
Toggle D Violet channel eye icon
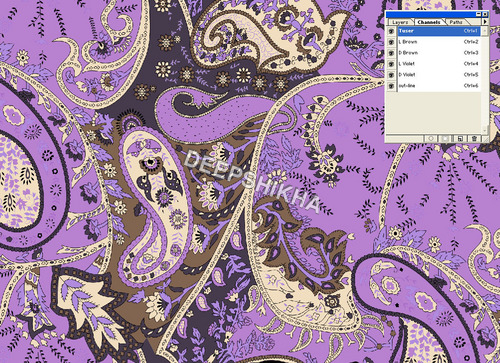click(x=391, y=75)
